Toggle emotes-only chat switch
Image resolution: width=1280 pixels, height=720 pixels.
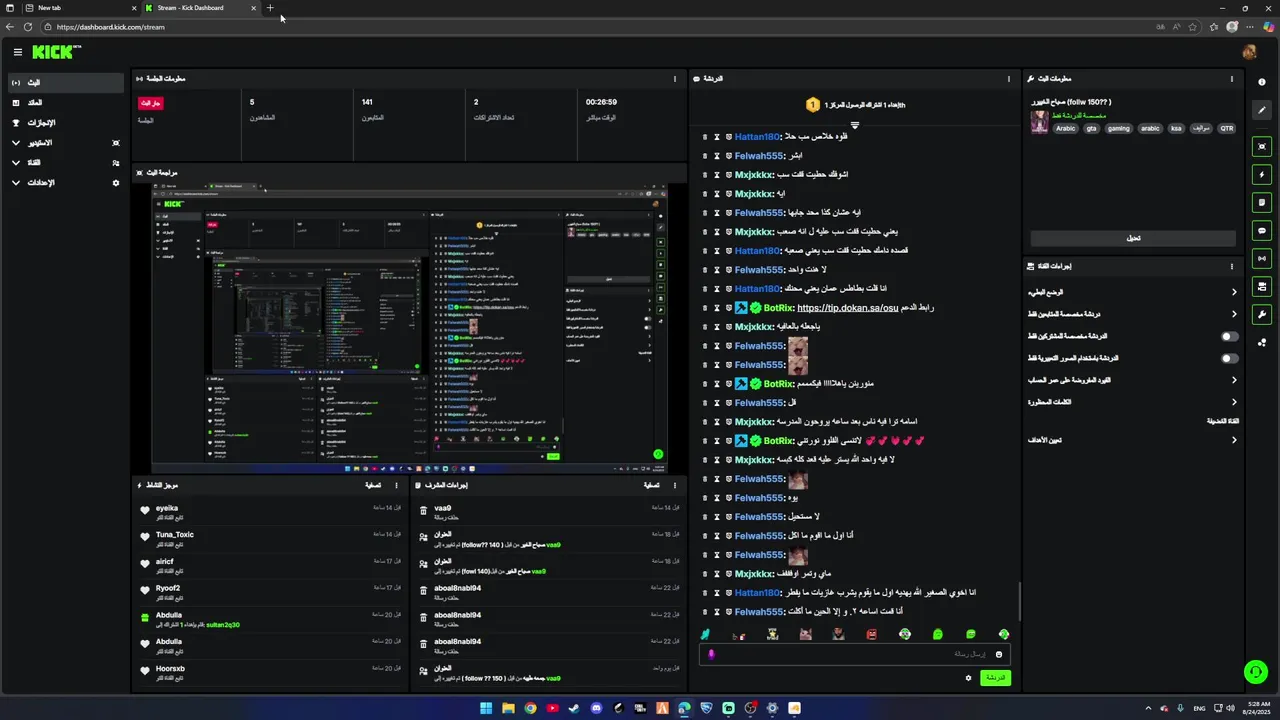click(x=1229, y=358)
